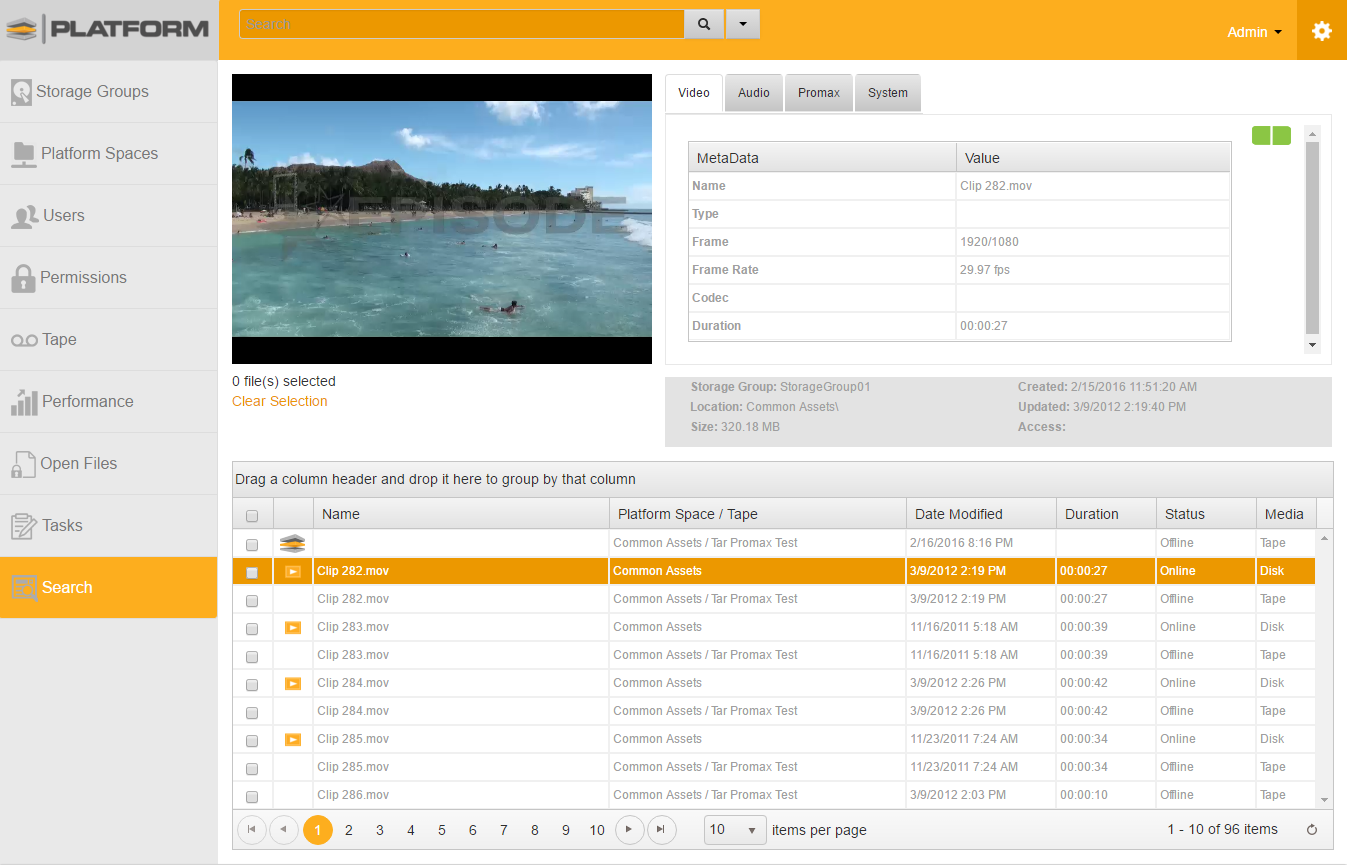Viewport: 1347px width, 865px height.
Task: Check the Clip 283.mov Offline row checkbox
Action: (252, 657)
